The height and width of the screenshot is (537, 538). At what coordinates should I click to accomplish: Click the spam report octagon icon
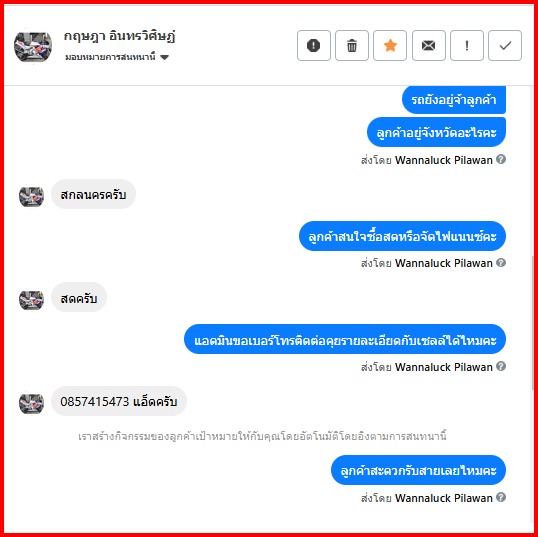(x=314, y=45)
